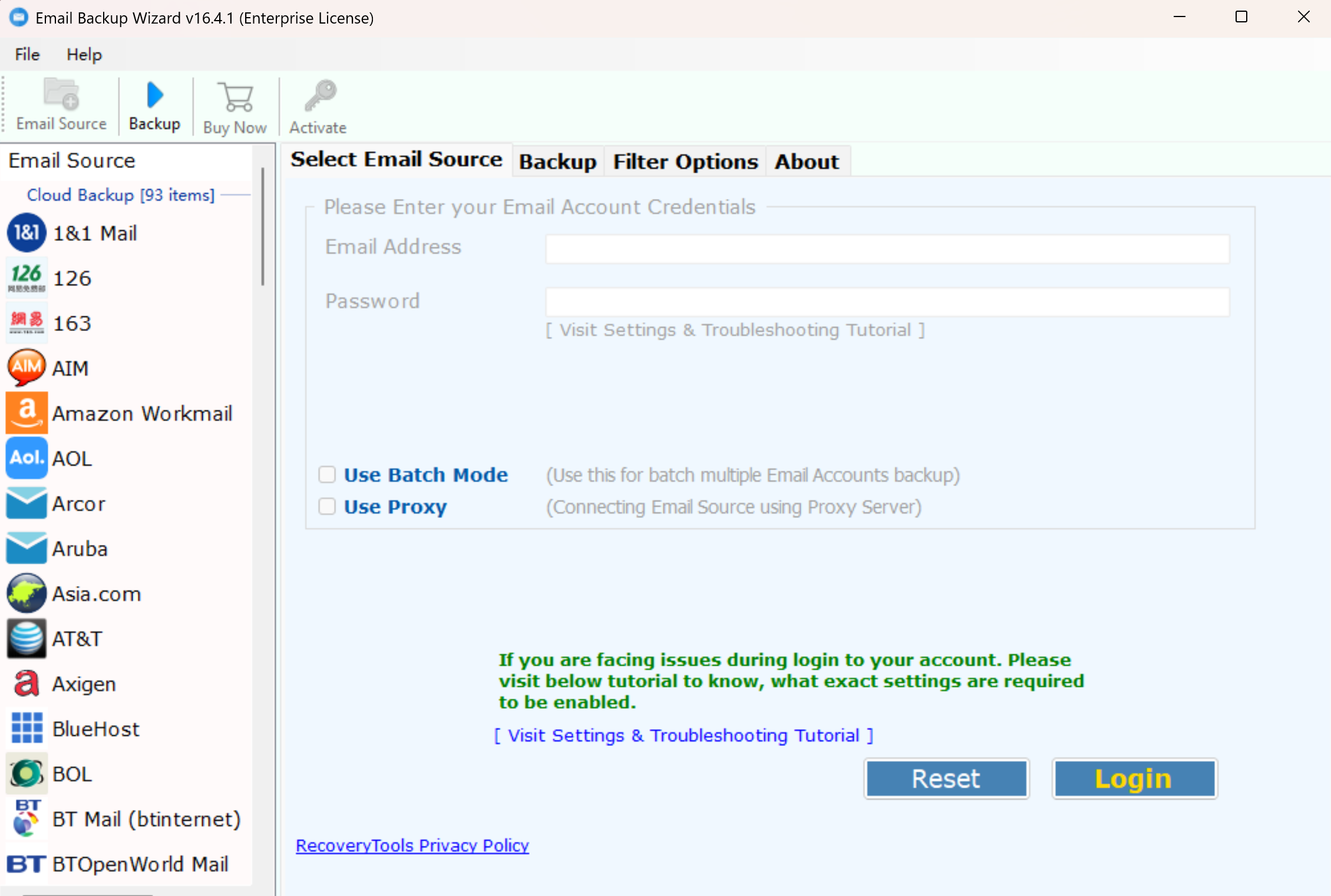Select the BOL source icon

point(27,773)
